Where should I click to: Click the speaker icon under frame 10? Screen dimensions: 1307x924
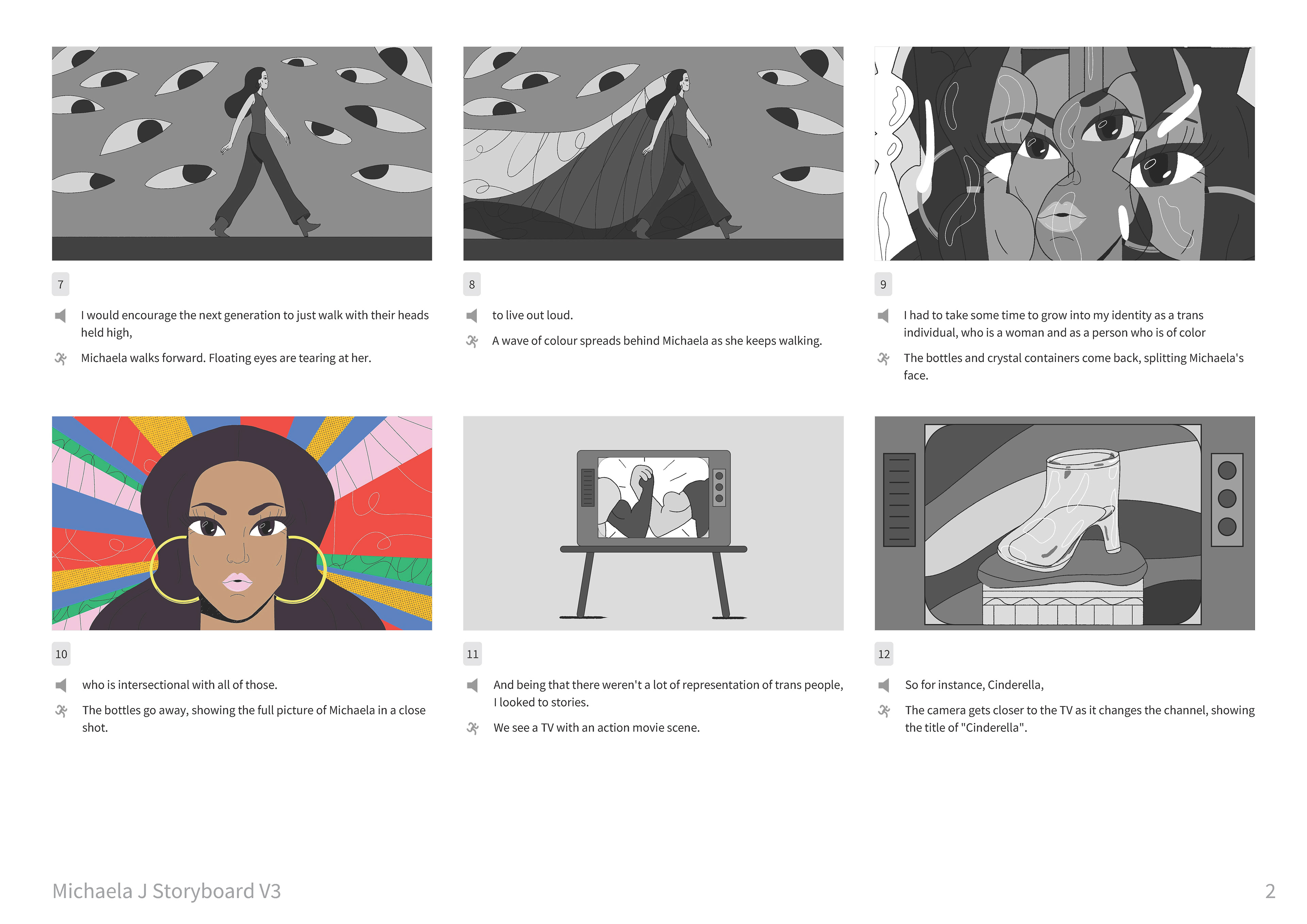click(61, 685)
